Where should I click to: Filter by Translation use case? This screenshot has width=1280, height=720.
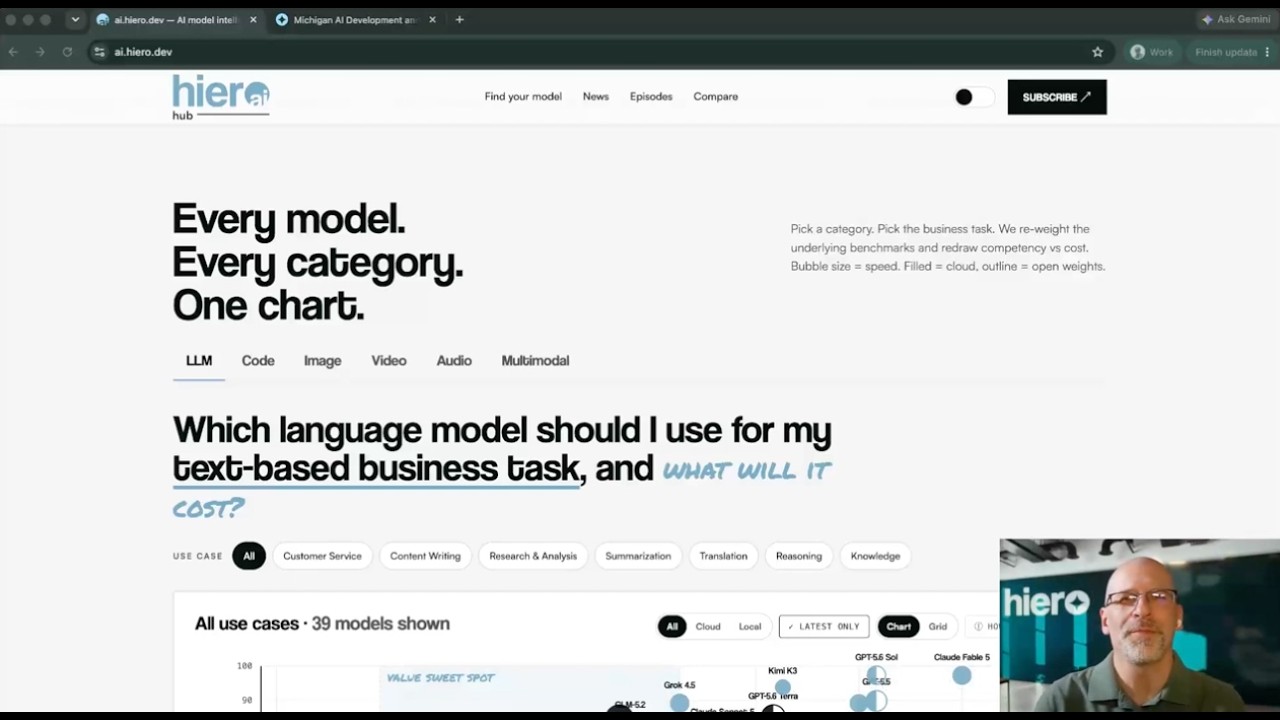[x=723, y=556]
